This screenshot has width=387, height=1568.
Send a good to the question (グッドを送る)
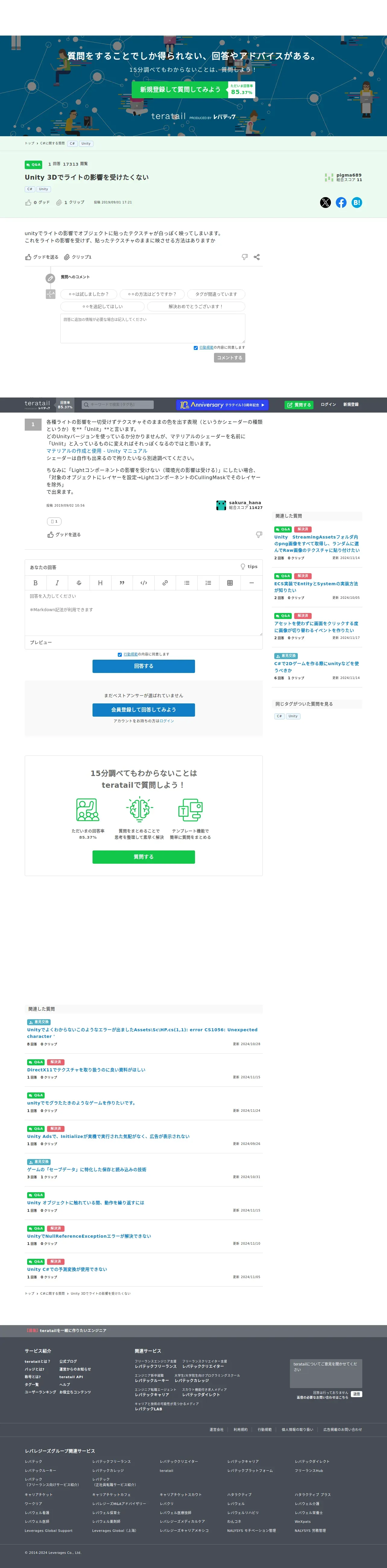pos(42,257)
